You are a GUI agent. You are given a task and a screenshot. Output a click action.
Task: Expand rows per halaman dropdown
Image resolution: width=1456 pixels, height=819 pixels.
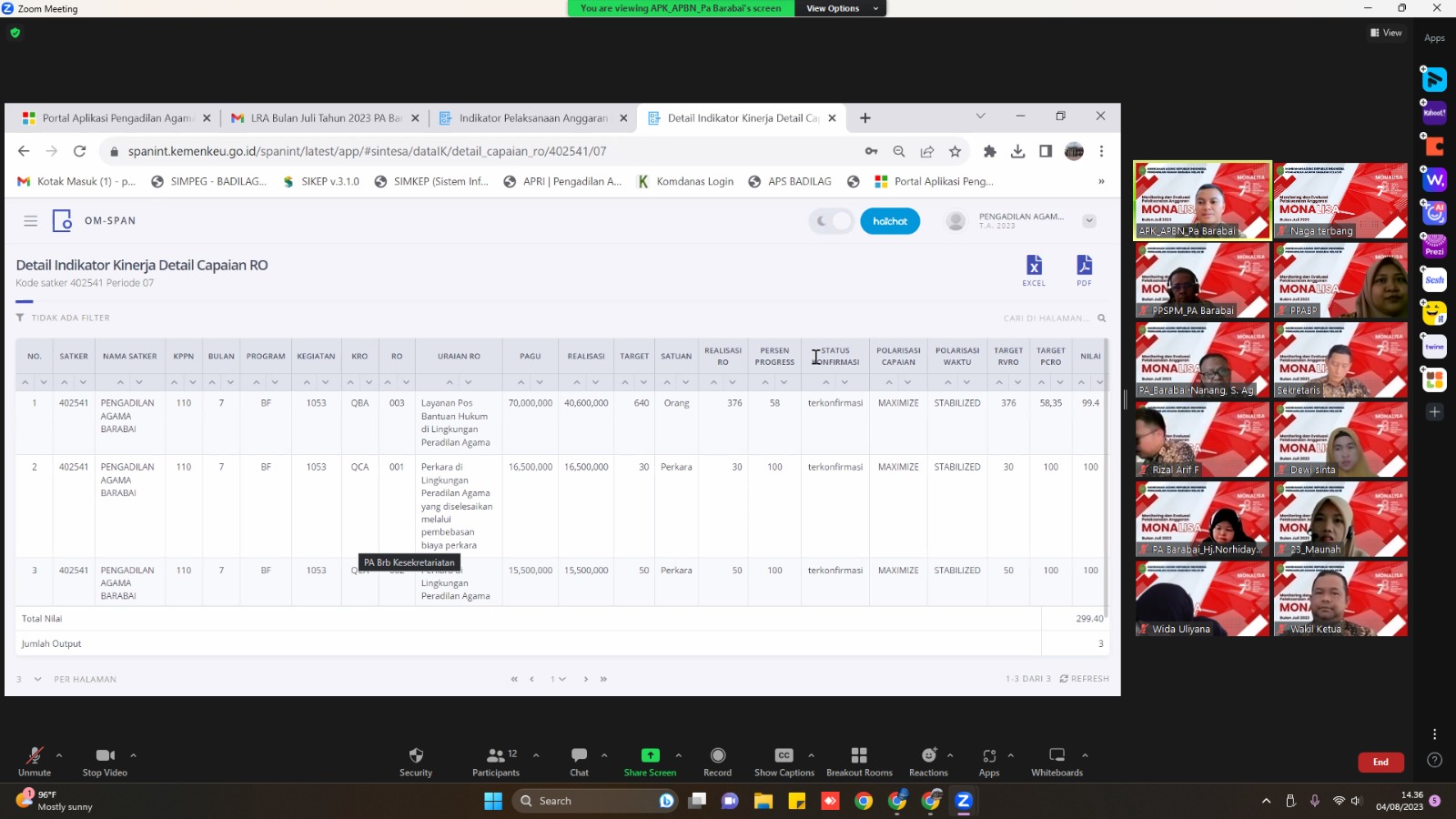coord(37,679)
